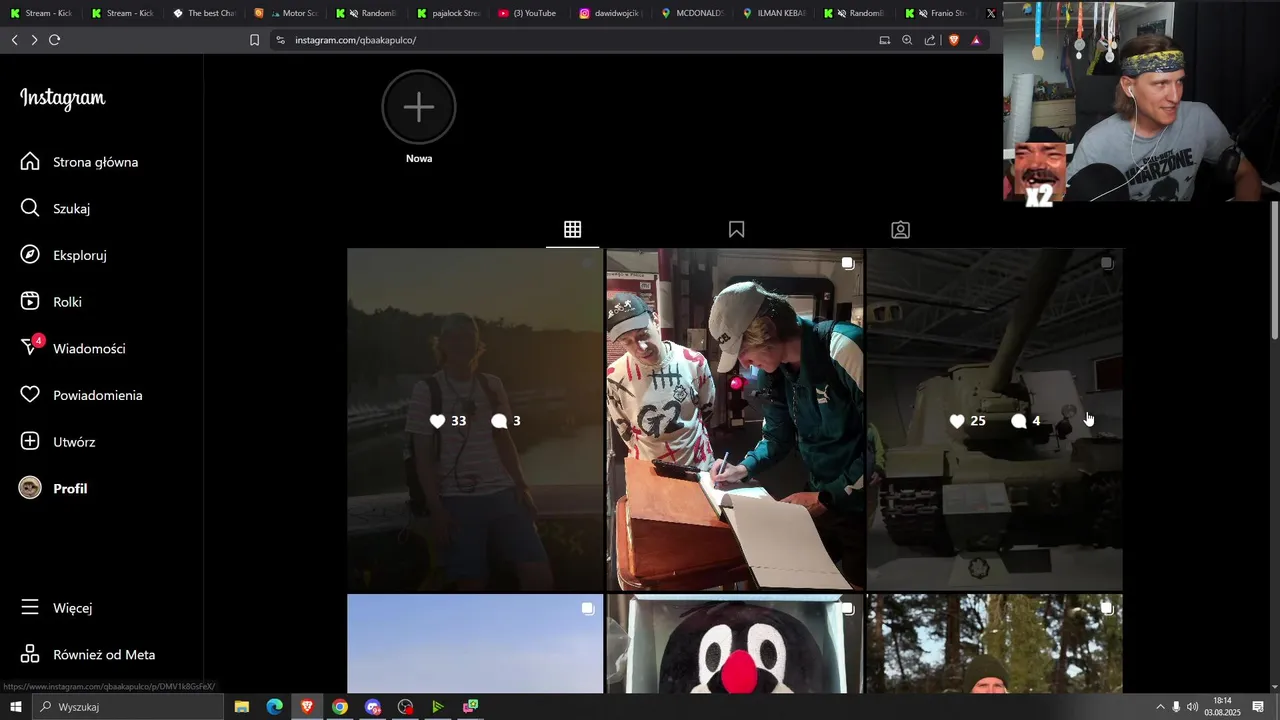The height and width of the screenshot is (720, 1280).
Task: Open Microsoft Edge from the taskbar
Action: click(275, 707)
